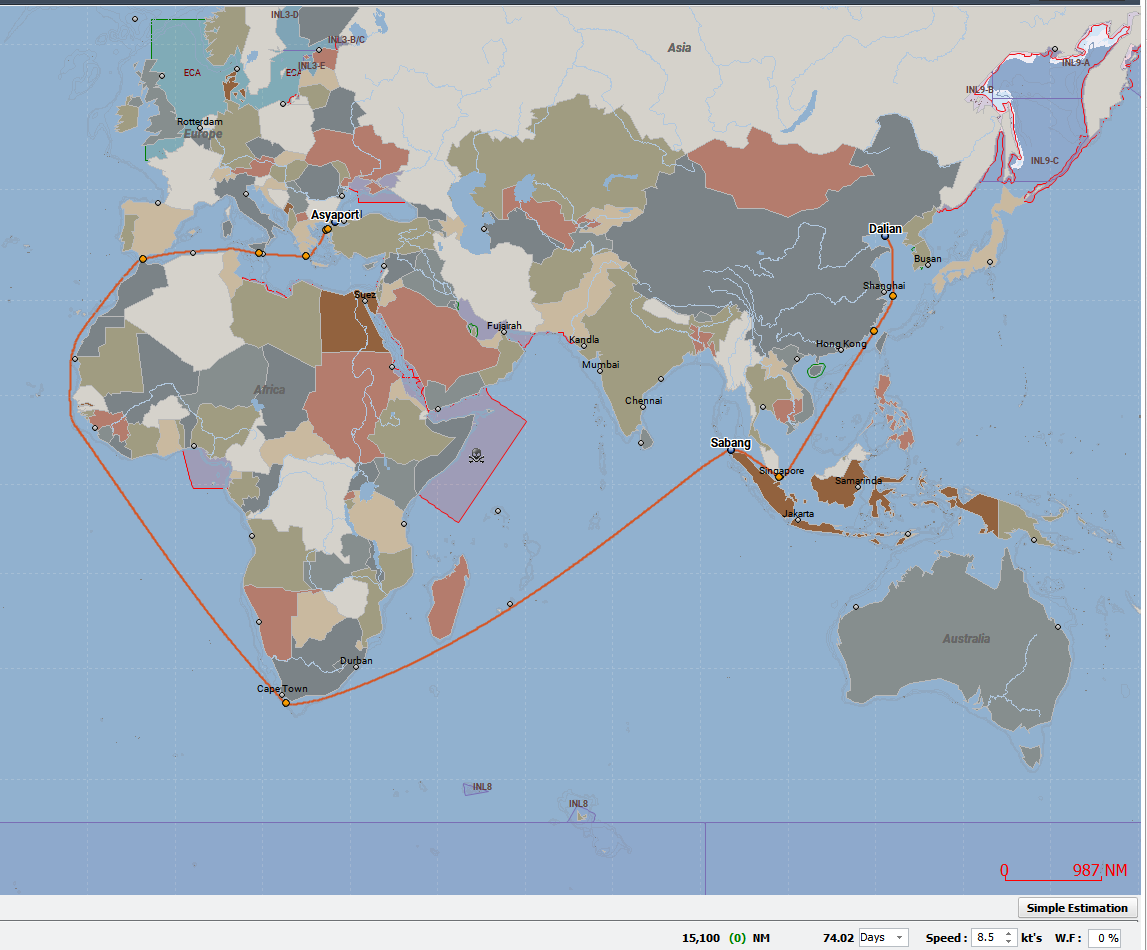Select the Dalian port label

tap(885, 228)
